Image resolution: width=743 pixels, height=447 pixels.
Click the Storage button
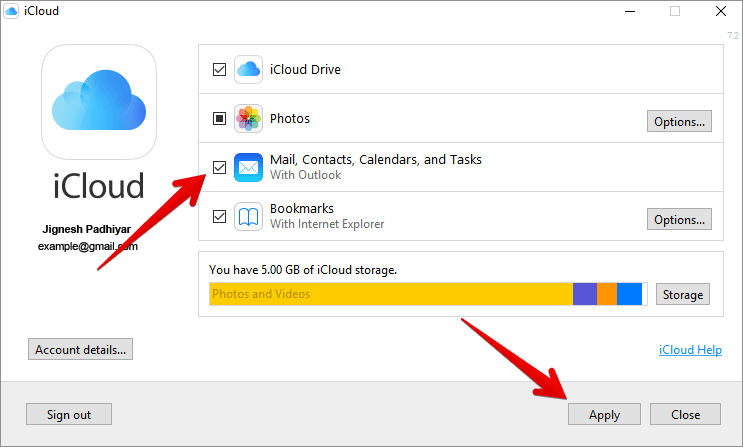(683, 294)
